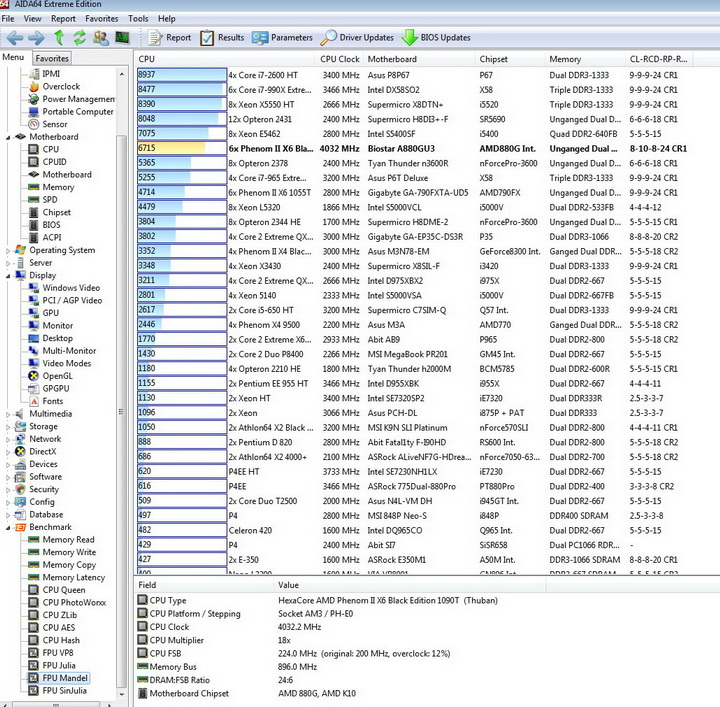The height and width of the screenshot is (707, 720).
Task: Expand the Multimedia tree node
Action: (x=8, y=414)
